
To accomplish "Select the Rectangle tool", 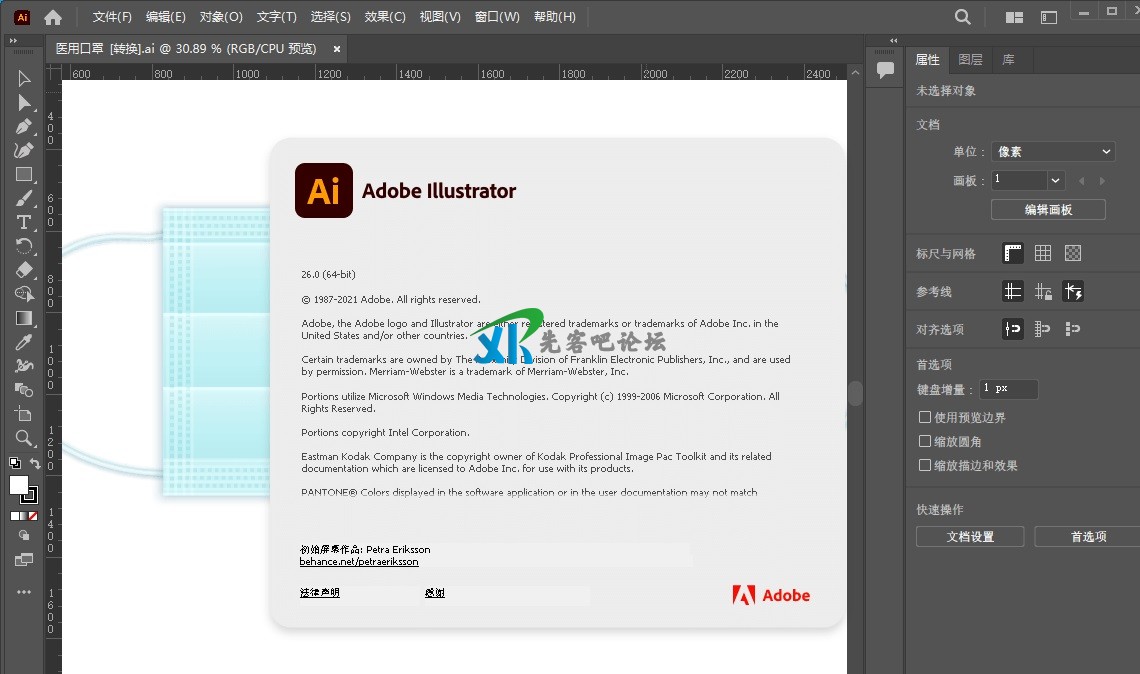I will click(24, 174).
